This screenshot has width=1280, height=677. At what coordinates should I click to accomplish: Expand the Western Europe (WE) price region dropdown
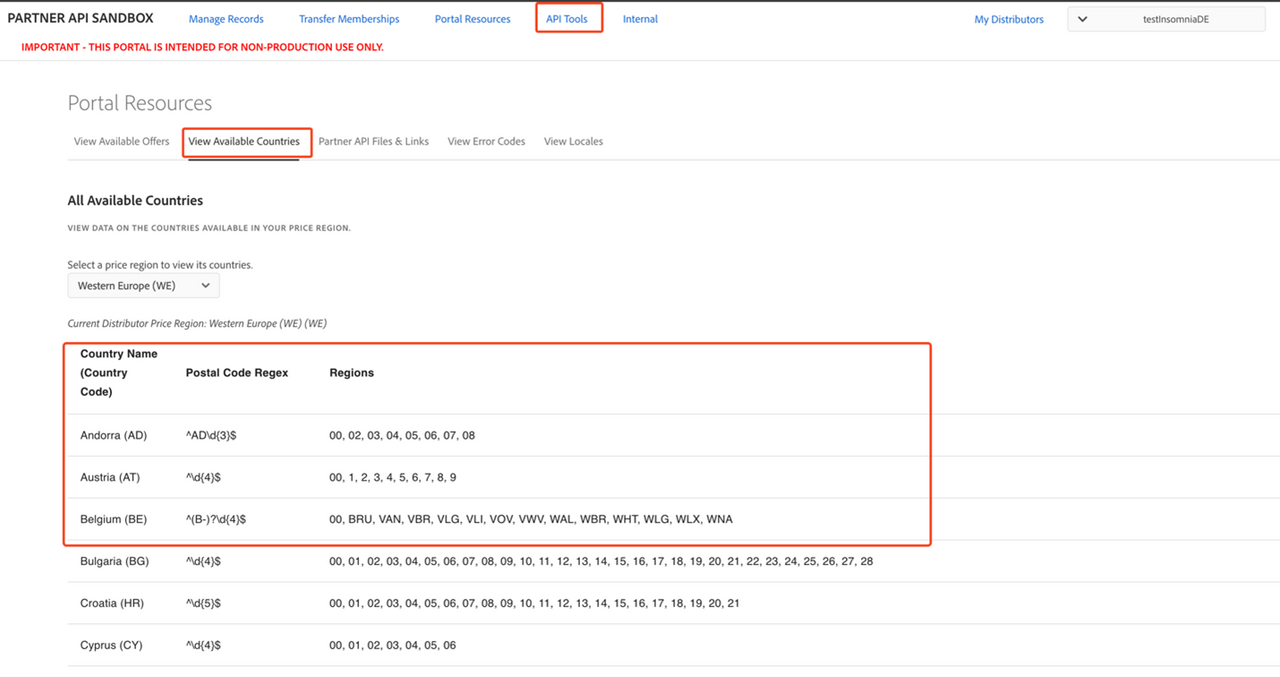pos(143,286)
